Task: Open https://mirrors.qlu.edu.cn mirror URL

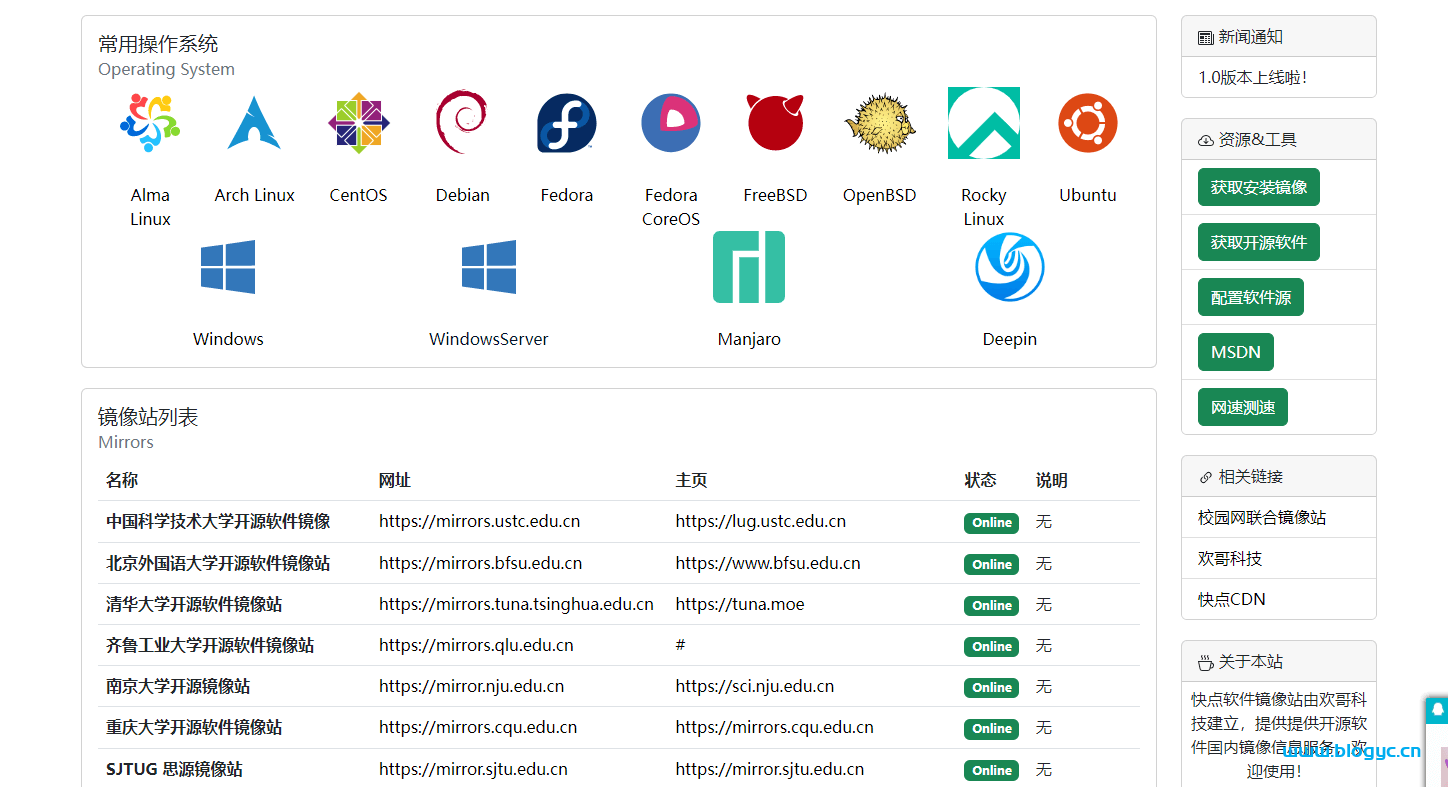Action: [476, 645]
